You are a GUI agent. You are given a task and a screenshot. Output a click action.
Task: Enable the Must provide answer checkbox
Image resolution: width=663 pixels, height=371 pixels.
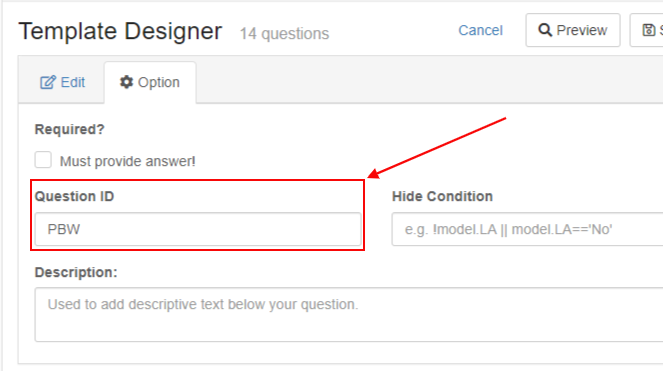point(43,160)
